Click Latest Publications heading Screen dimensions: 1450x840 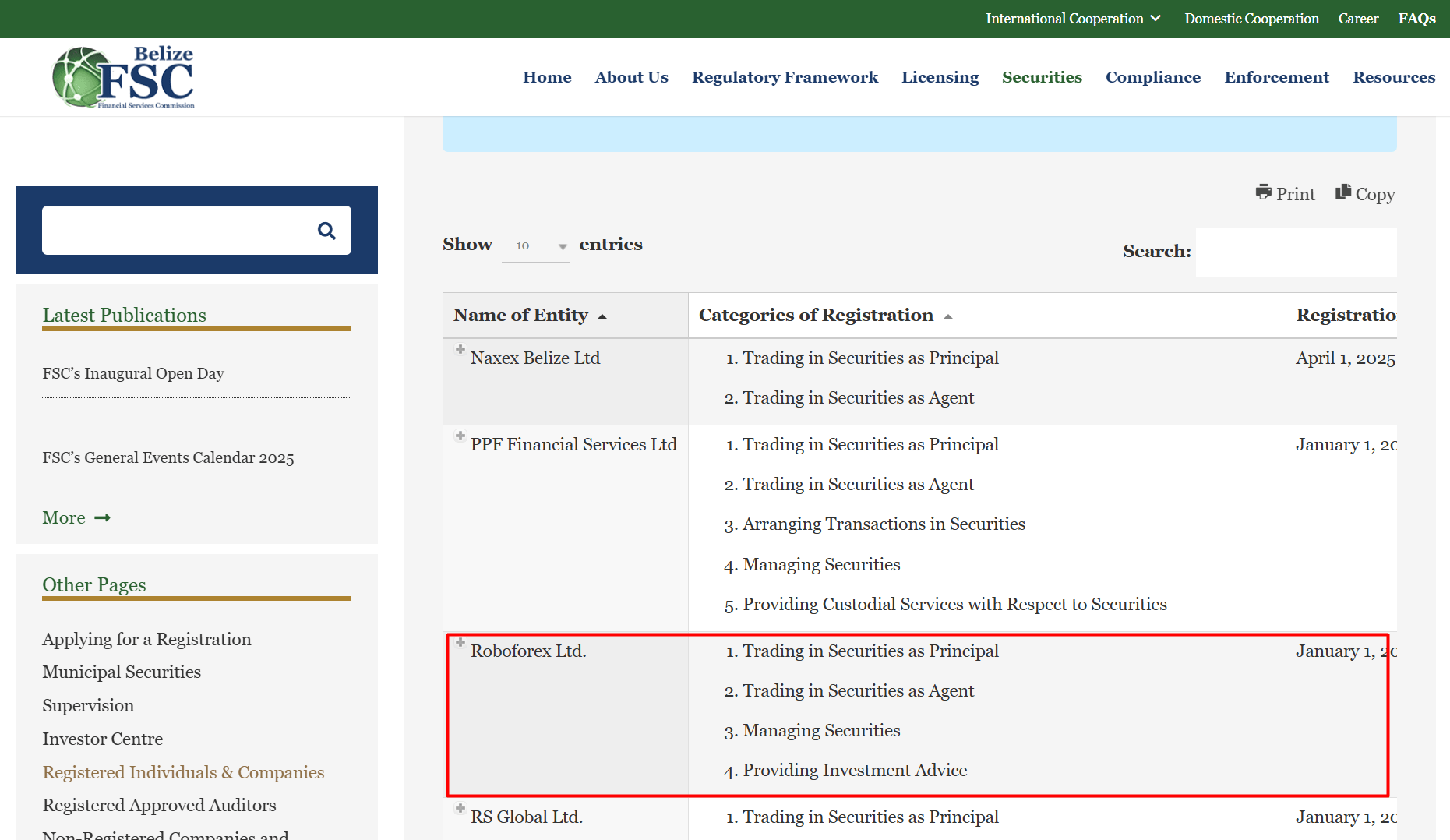click(x=124, y=315)
